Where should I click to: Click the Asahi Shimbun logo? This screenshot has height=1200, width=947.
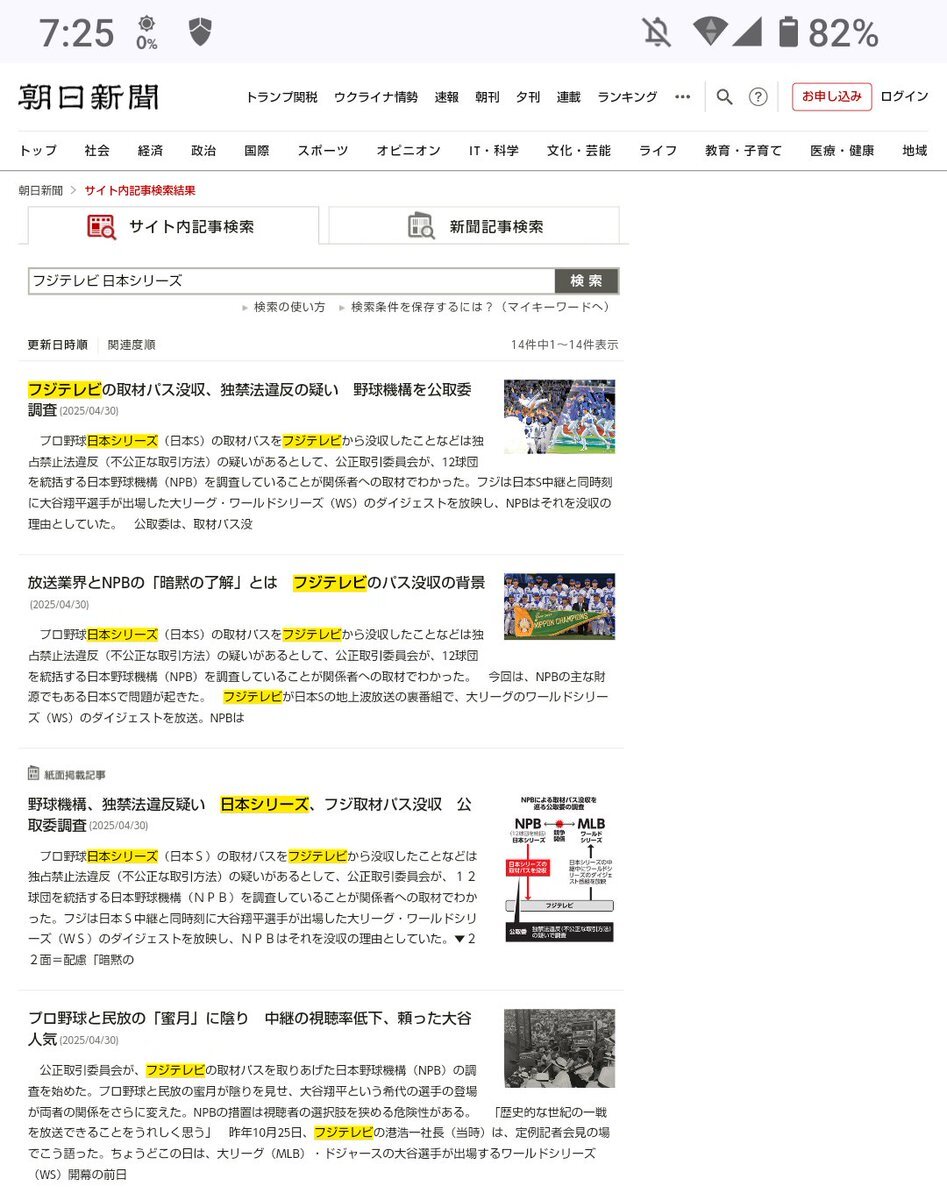88,97
